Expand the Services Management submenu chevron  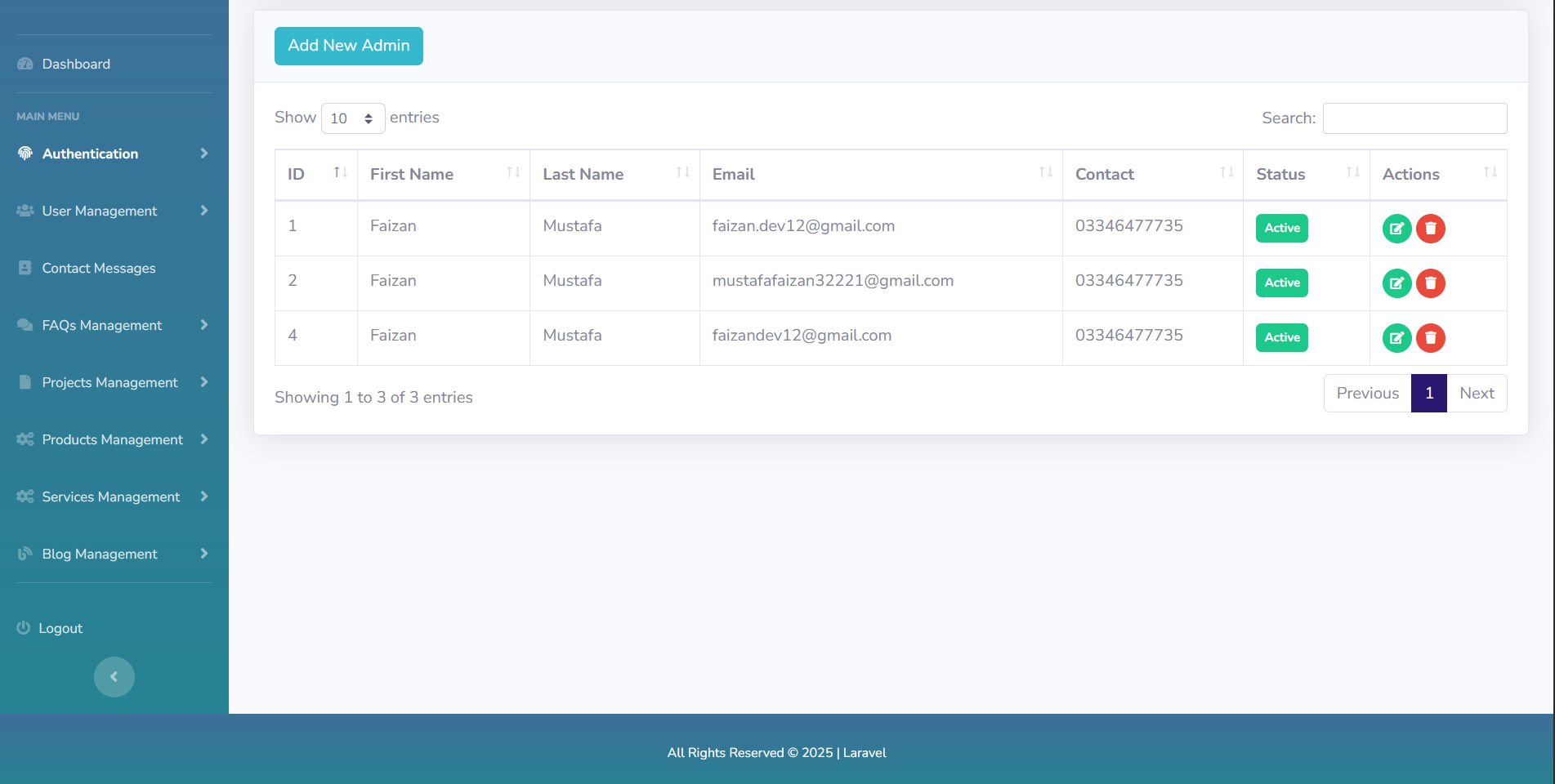pyautogui.click(x=204, y=497)
